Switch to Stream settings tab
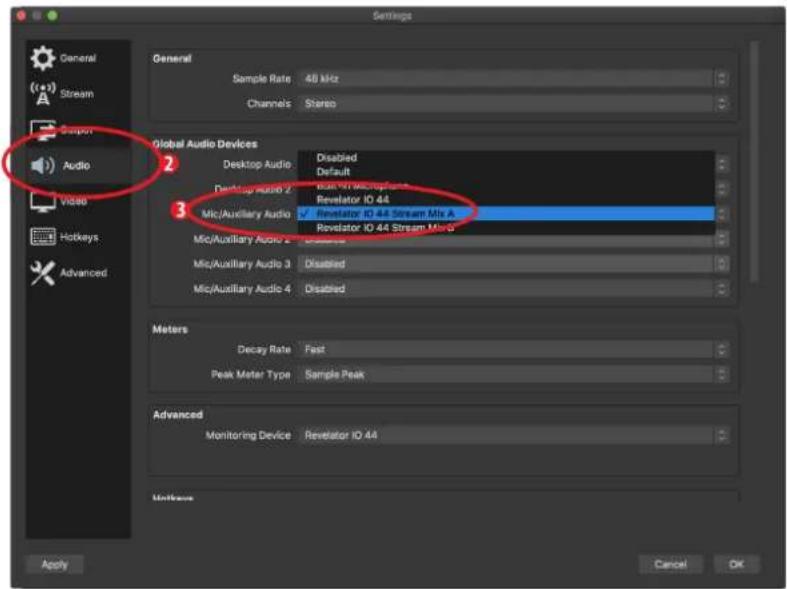Viewport: 787px width, 589px height. 78,94
